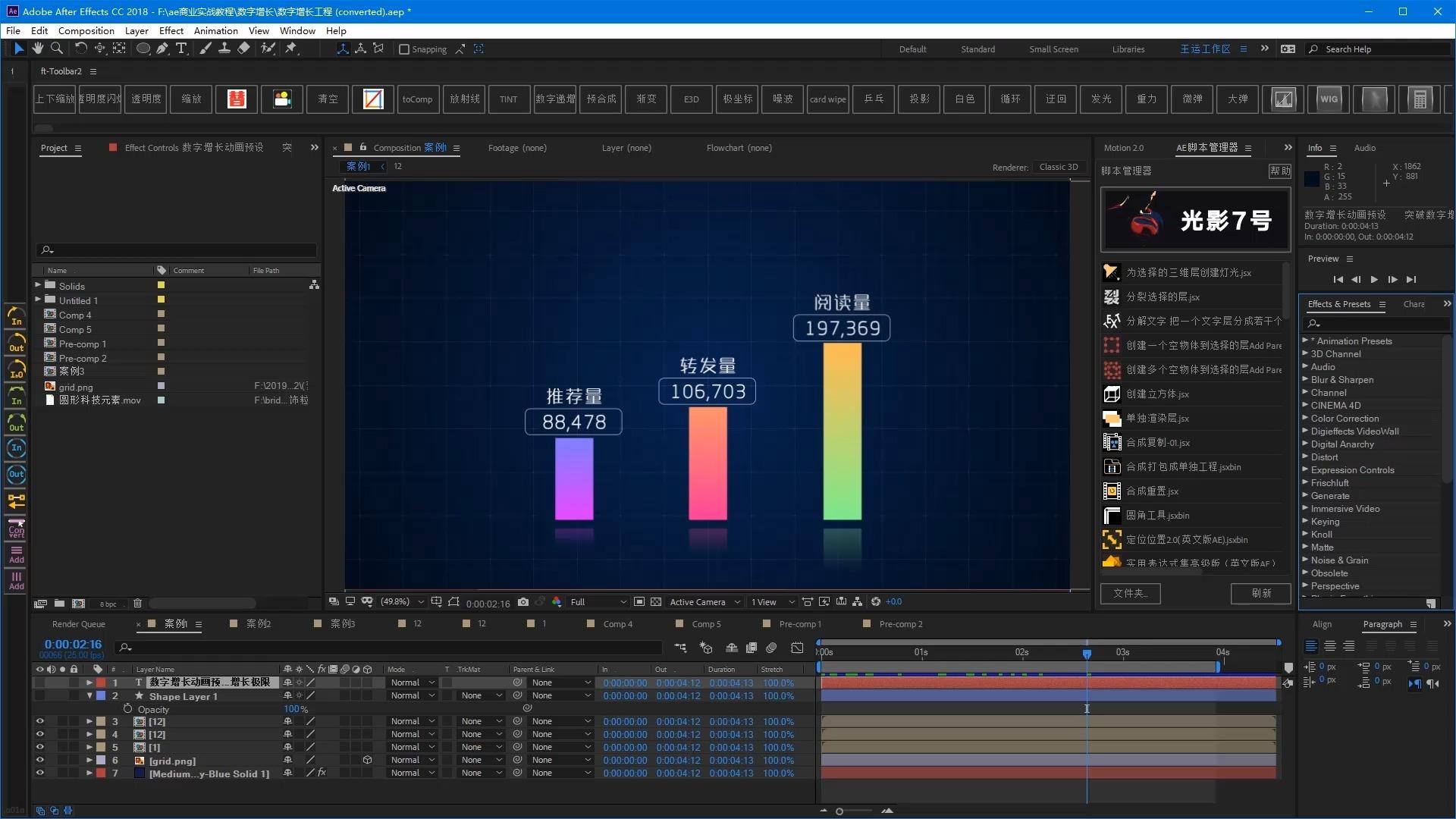Screen dimensions: 1456x819
Task: Expand the Keying effects category
Action: click(1305, 521)
